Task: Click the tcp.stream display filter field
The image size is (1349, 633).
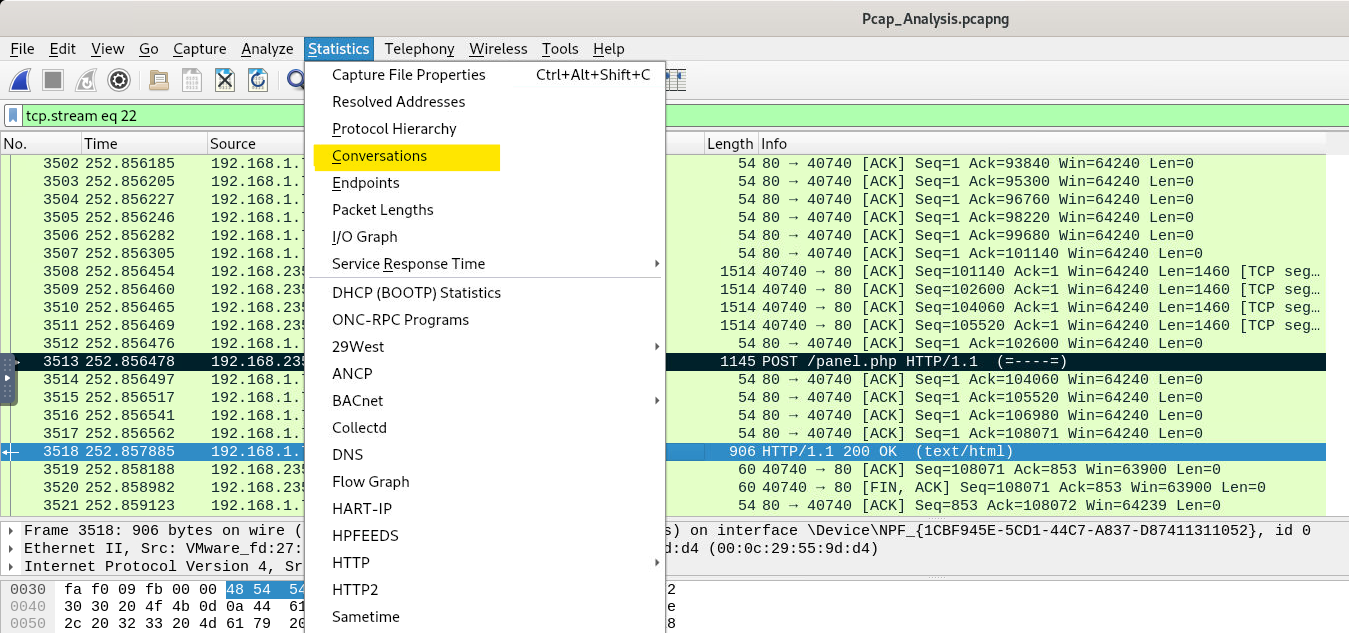Action: tap(160, 115)
